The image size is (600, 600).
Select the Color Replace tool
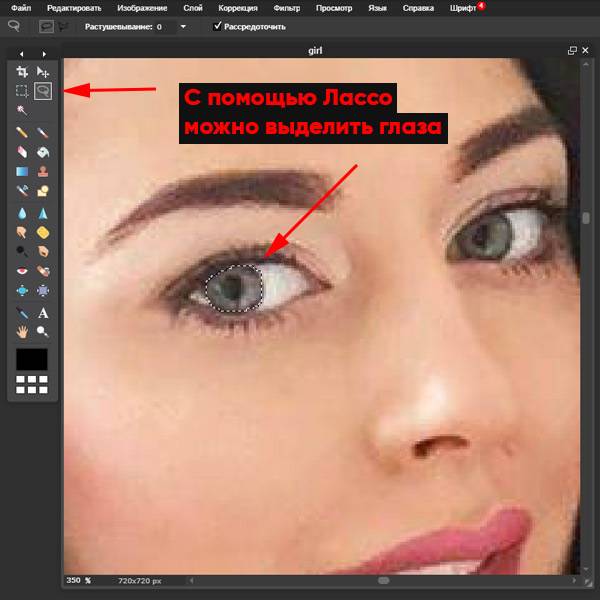pos(22,190)
